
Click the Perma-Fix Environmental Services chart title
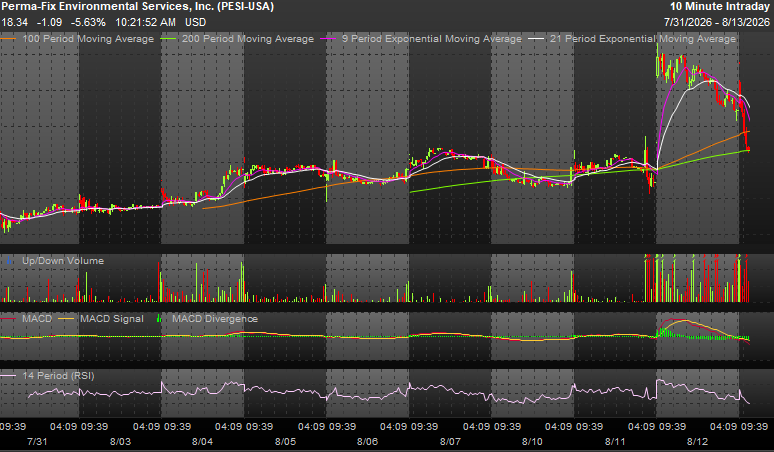[137, 6]
